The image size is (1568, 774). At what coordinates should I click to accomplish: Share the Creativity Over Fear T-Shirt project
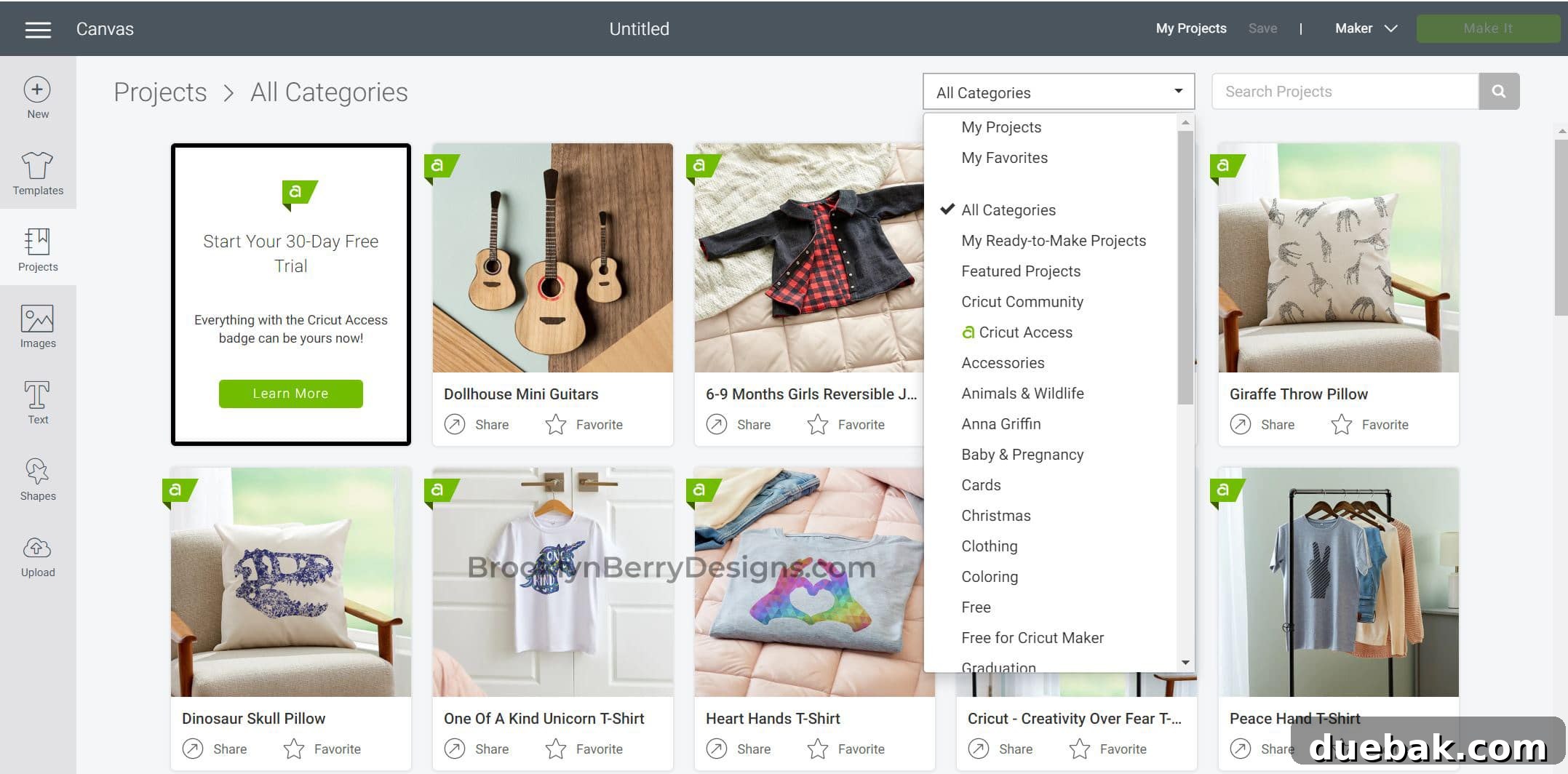click(1000, 749)
